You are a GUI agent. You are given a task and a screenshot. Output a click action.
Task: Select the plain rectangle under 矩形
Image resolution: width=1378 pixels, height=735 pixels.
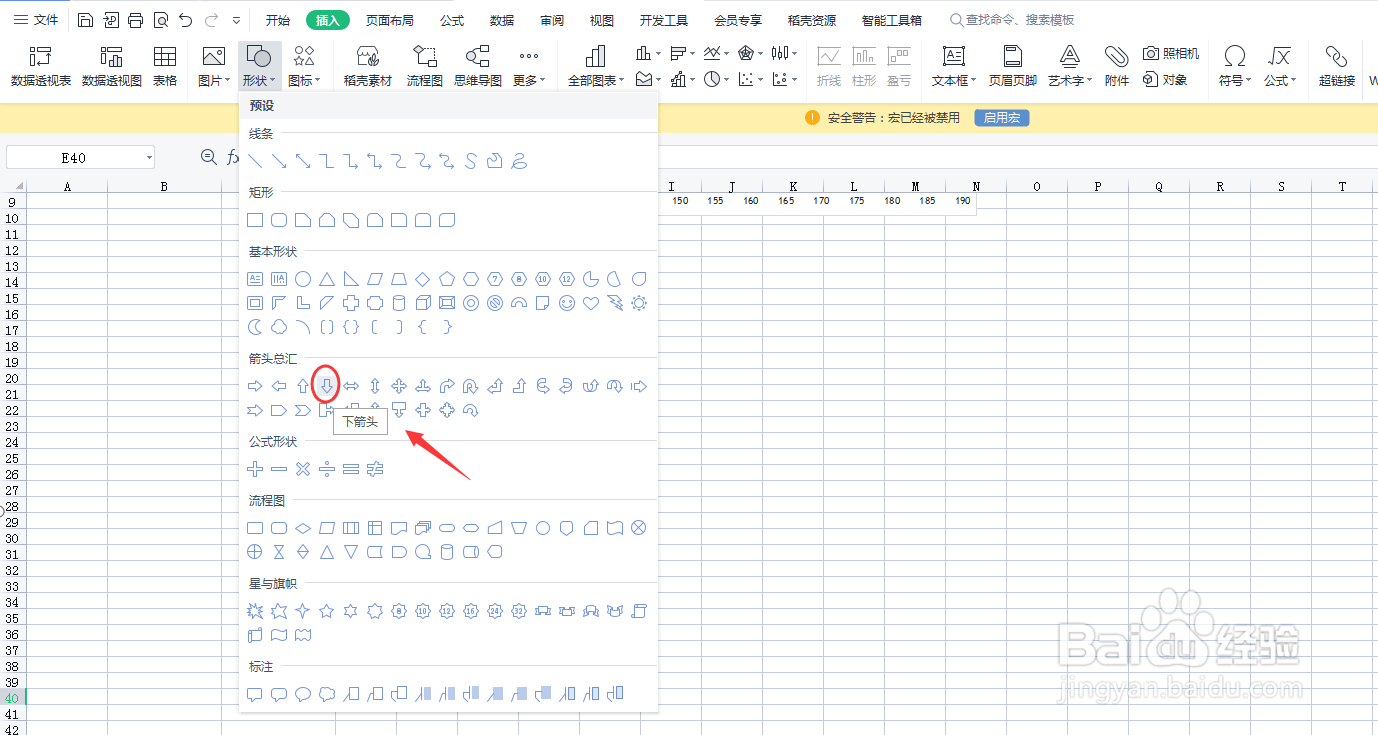[255, 220]
